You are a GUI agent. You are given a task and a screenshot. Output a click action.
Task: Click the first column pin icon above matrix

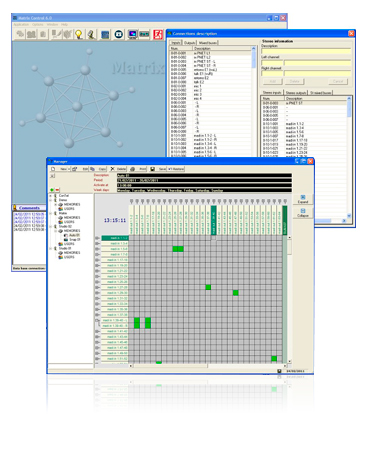(131, 201)
